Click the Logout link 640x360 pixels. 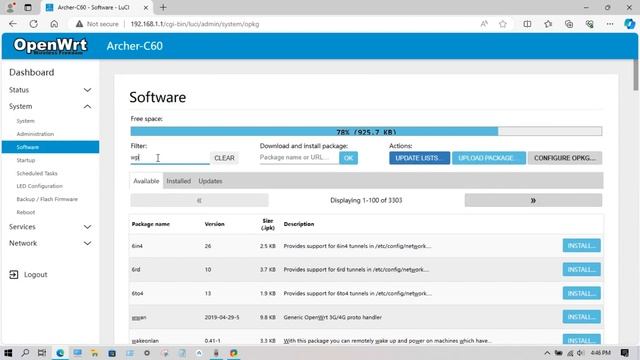(36, 275)
